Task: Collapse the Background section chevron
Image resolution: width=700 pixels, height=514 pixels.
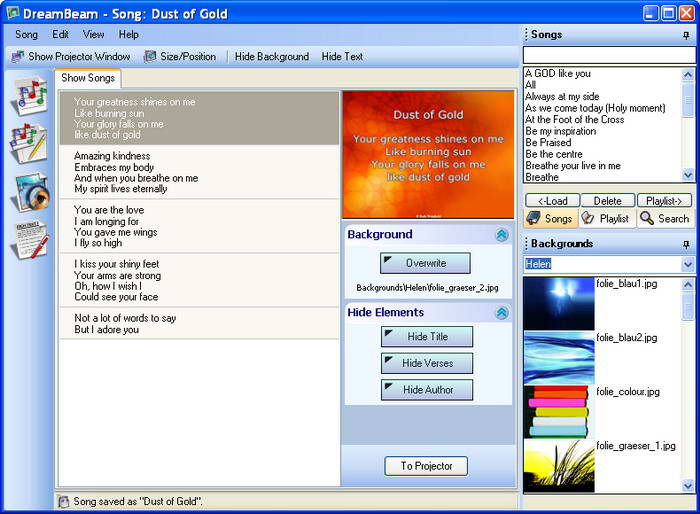Action: coord(502,235)
